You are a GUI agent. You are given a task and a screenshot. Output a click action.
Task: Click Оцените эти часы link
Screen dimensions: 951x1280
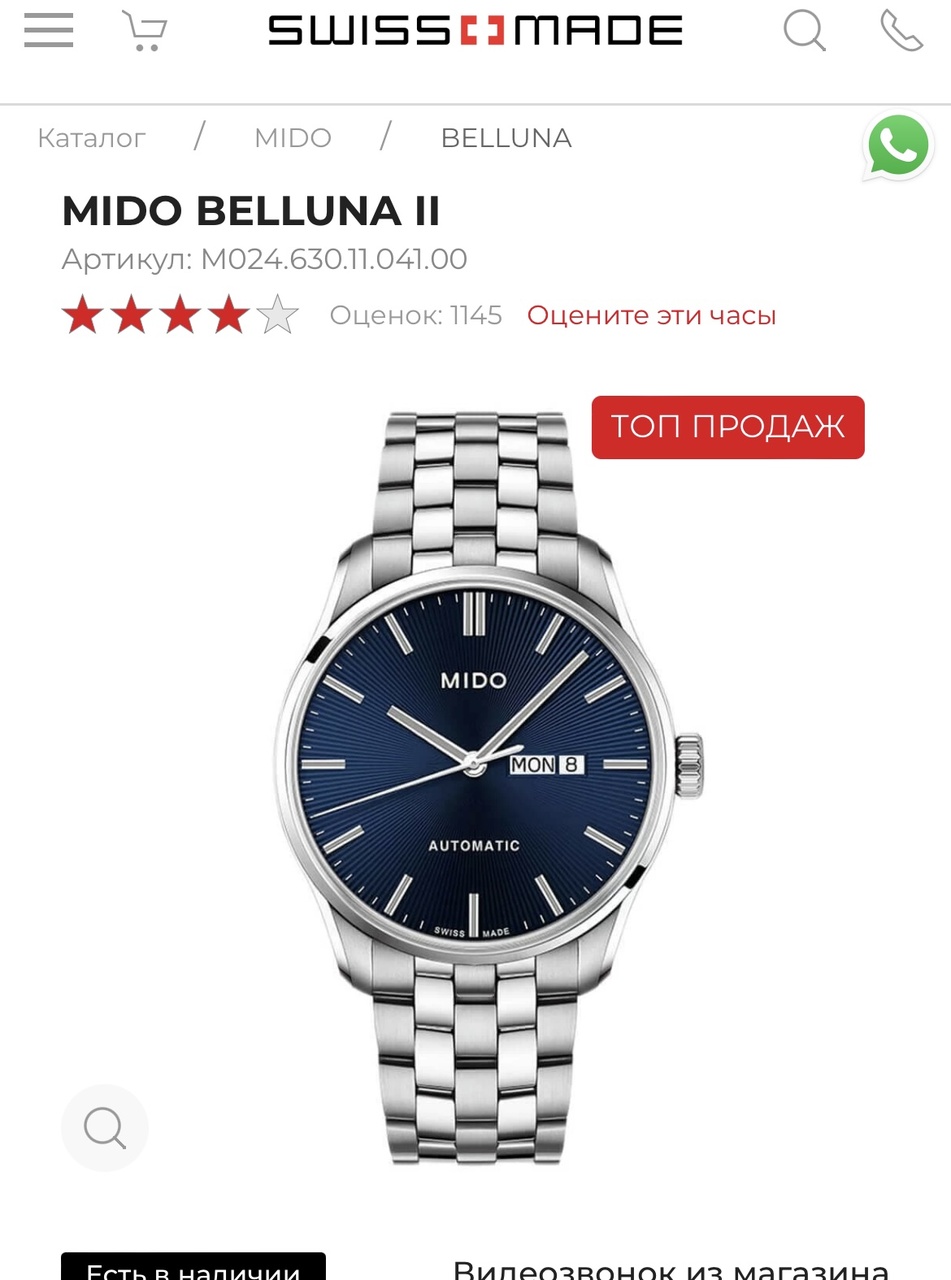click(652, 316)
